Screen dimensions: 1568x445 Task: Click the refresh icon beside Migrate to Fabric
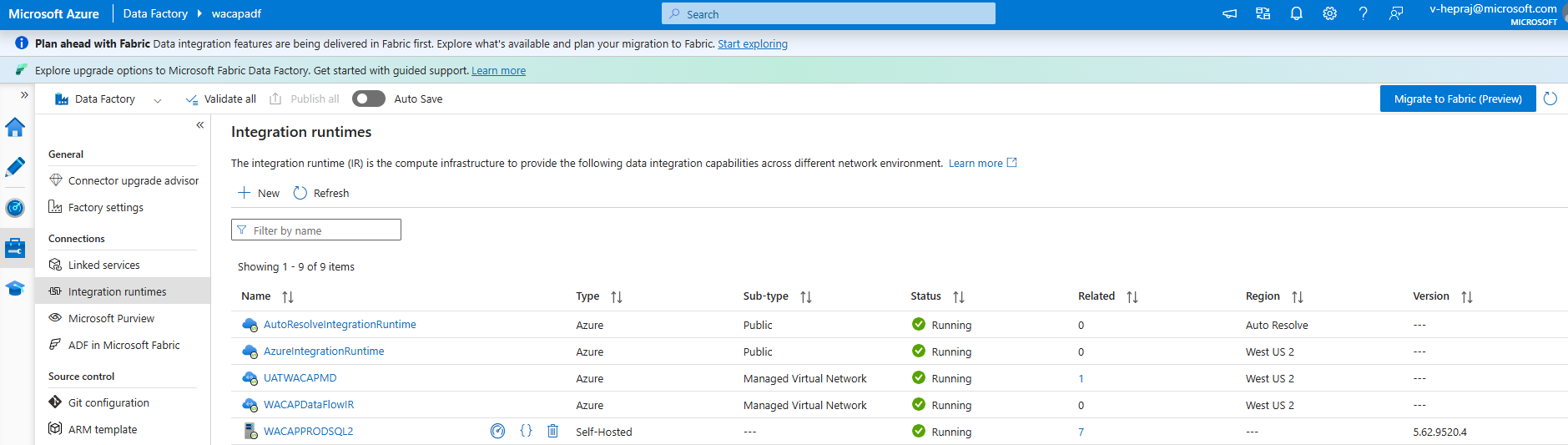(x=1550, y=99)
